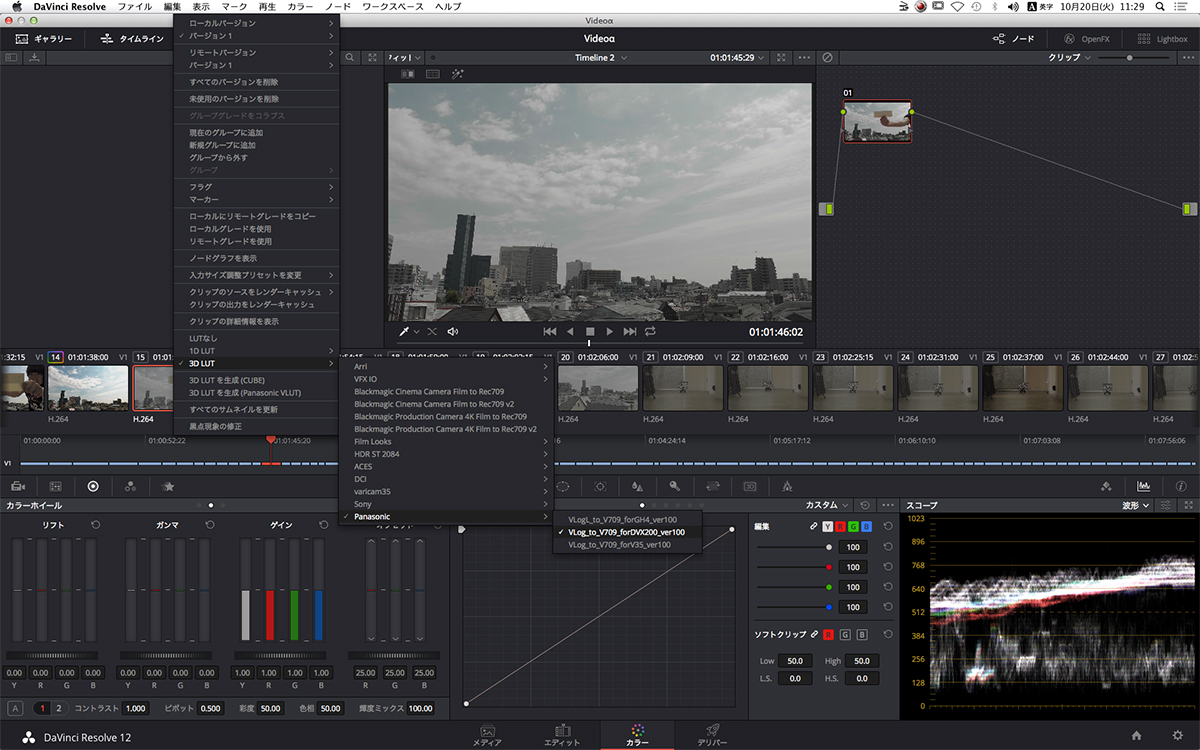Image resolution: width=1200 pixels, height=750 pixels.
Task: Click the gallery search magnifier icon
Action: 351,58
